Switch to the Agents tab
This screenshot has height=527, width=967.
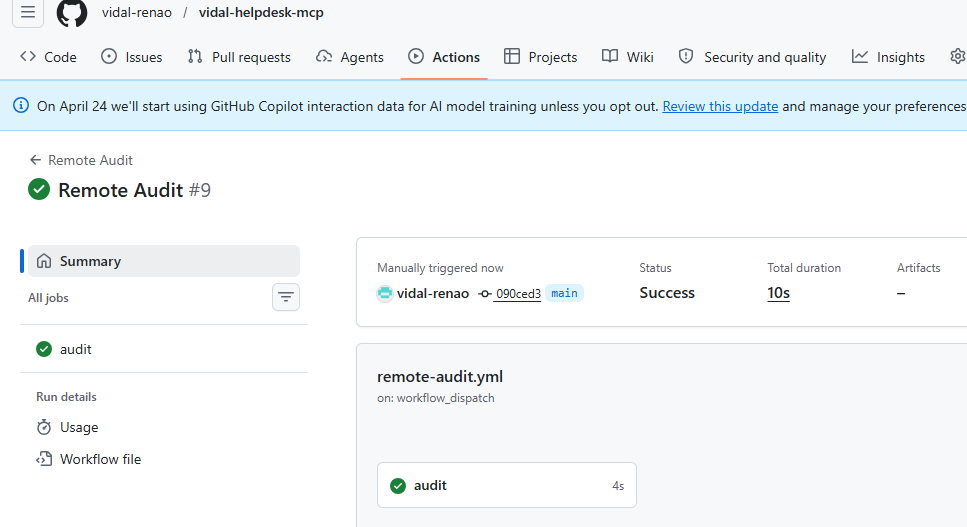[350, 57]
